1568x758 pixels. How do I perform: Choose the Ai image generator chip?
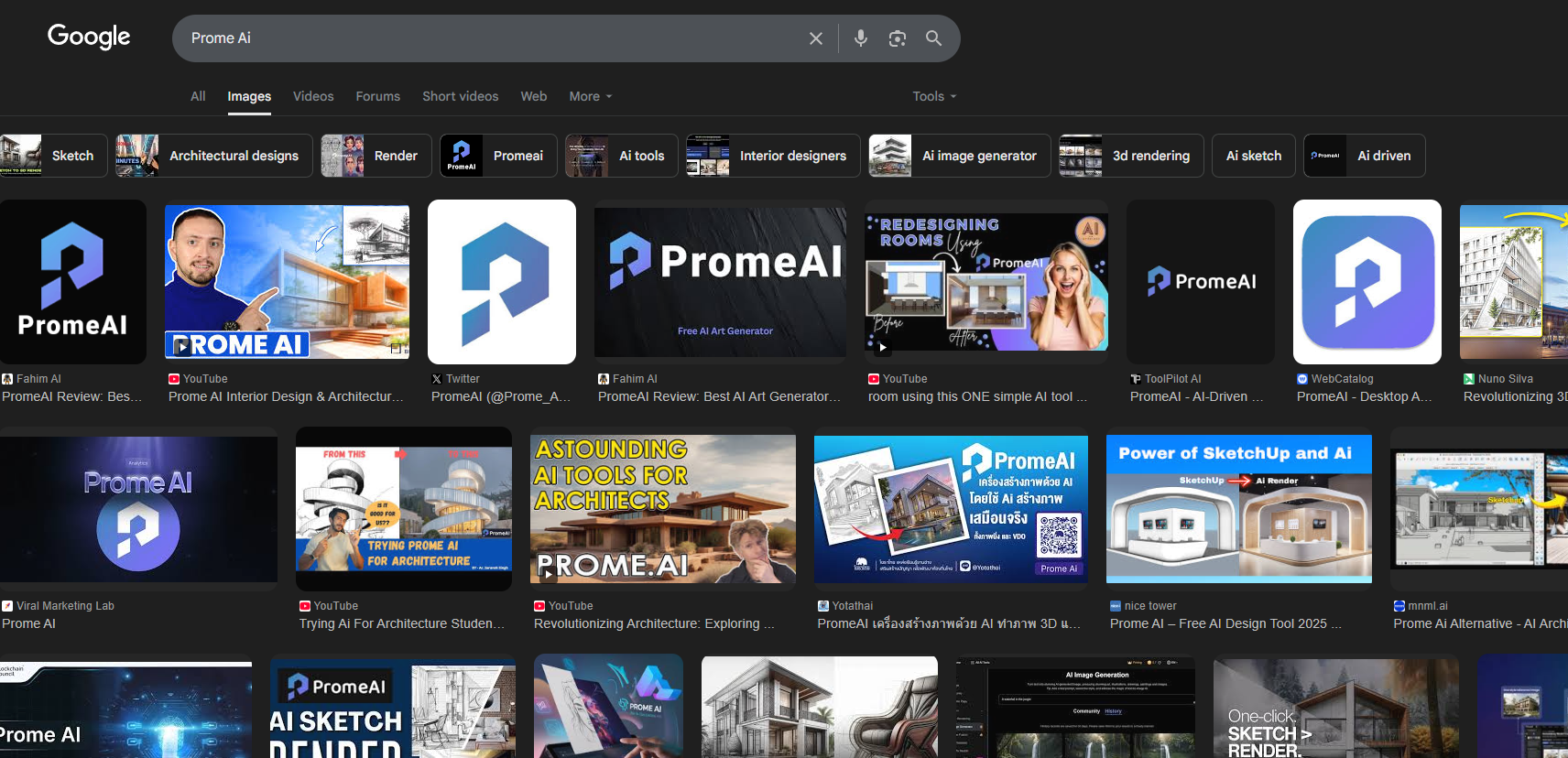coord(960,156)
